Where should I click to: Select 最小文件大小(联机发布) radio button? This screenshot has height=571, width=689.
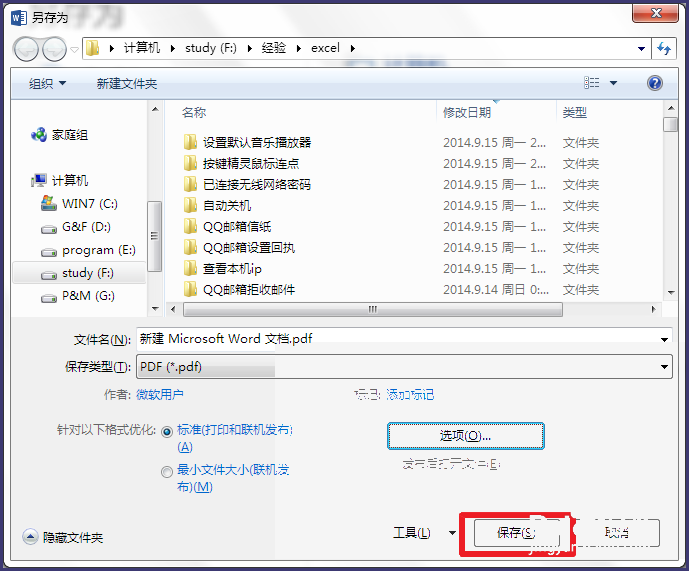pyautogui.click(x=167, y=472)
